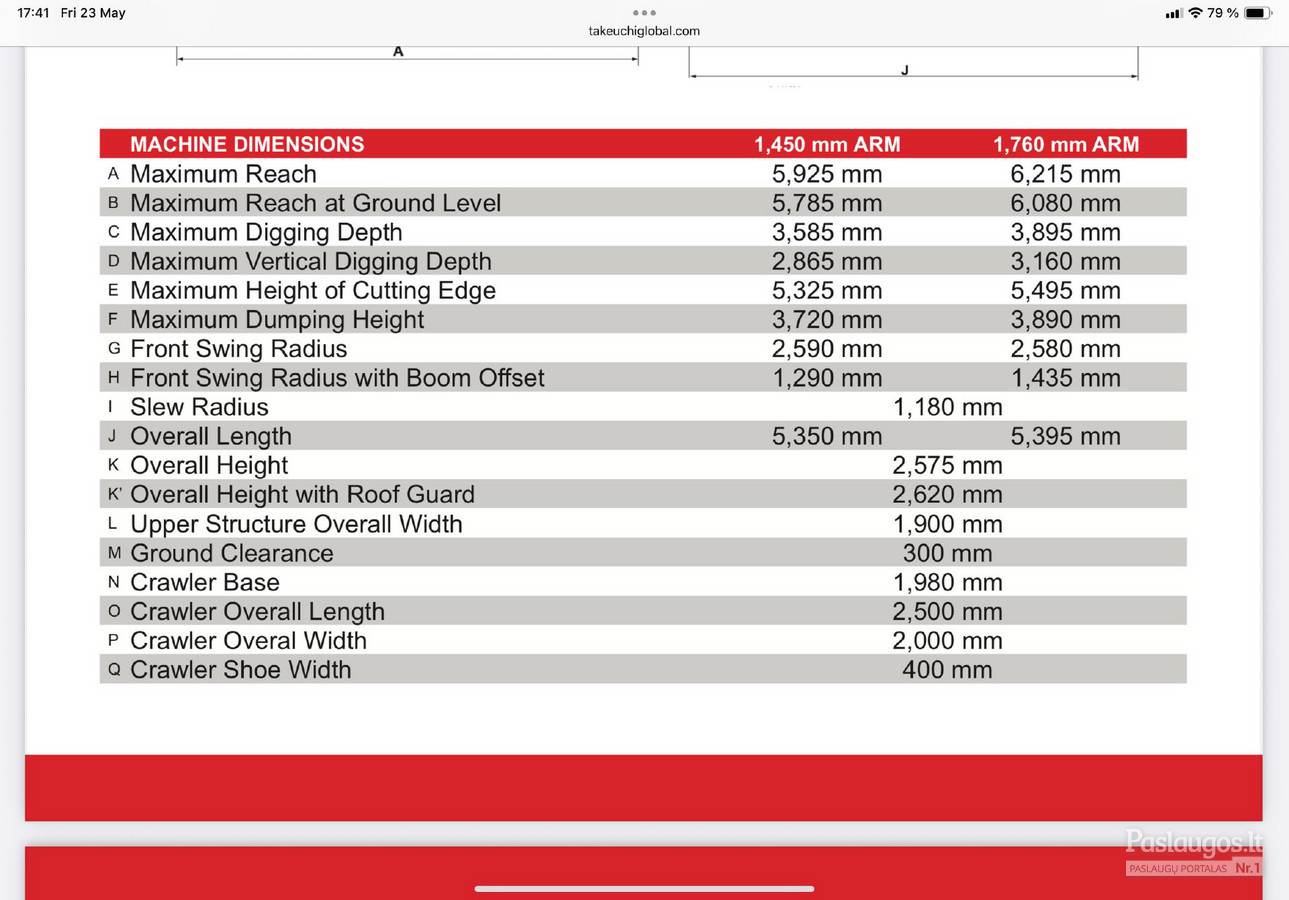The height and width of the screenshot is (900, 1289).
Task: Select the MACHINE DIMENSIONS header
Action: (x=247, y=144)
